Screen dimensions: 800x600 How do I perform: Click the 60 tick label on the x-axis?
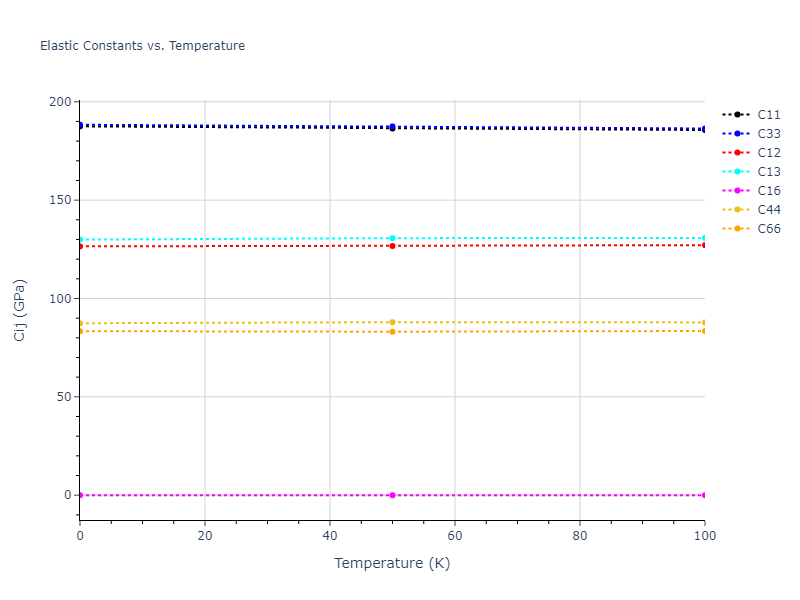click(x=455, y=536)
